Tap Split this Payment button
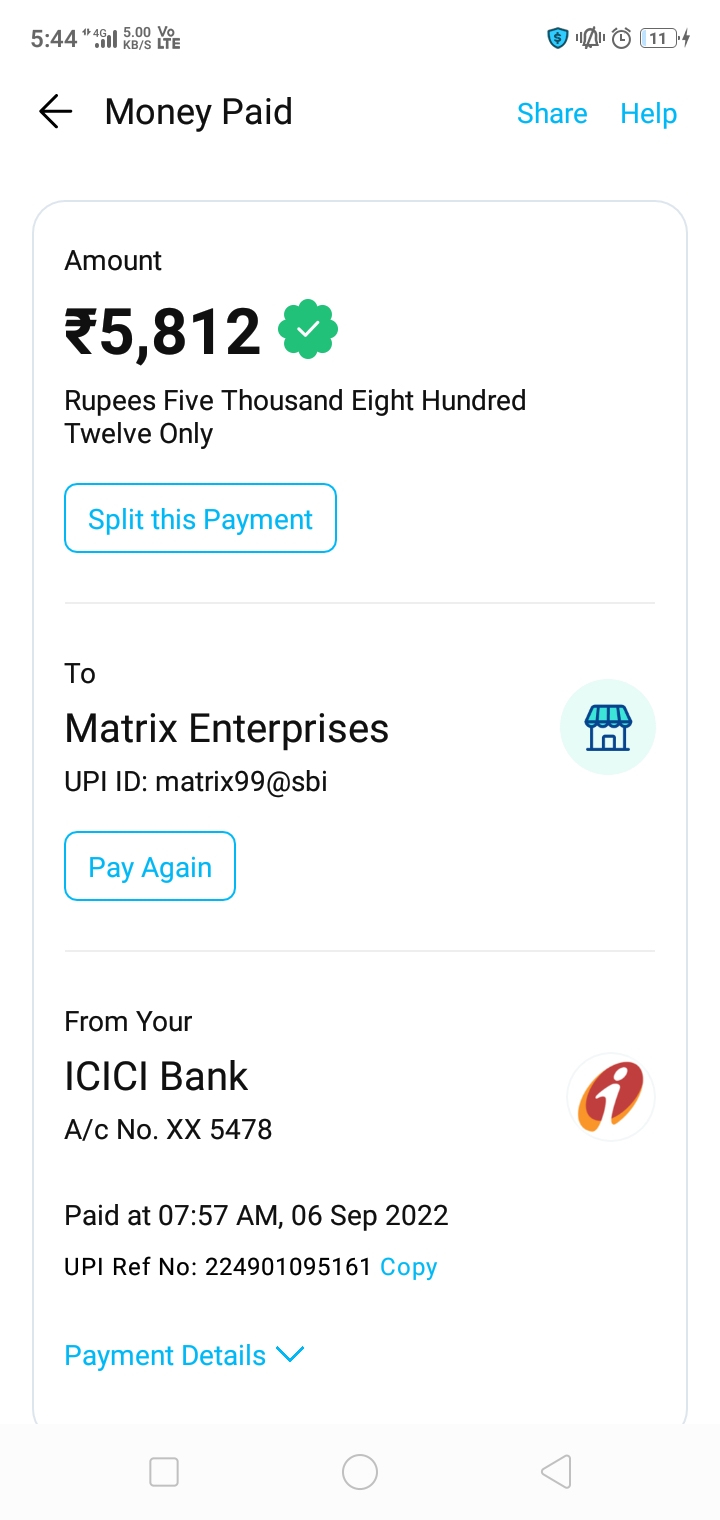 pos(200,519)
